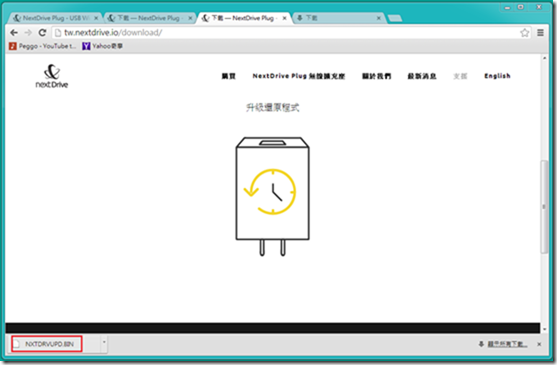This screenshot has width=557, height=365.
Task: Open the first navigation menu item left of NextDrive Plug
Action: point(228,76)
